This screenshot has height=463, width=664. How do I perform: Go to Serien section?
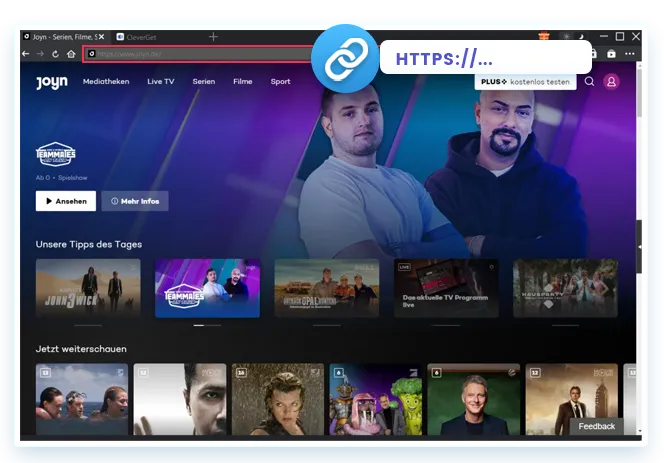pyautogui.click(x=204, y=81)
